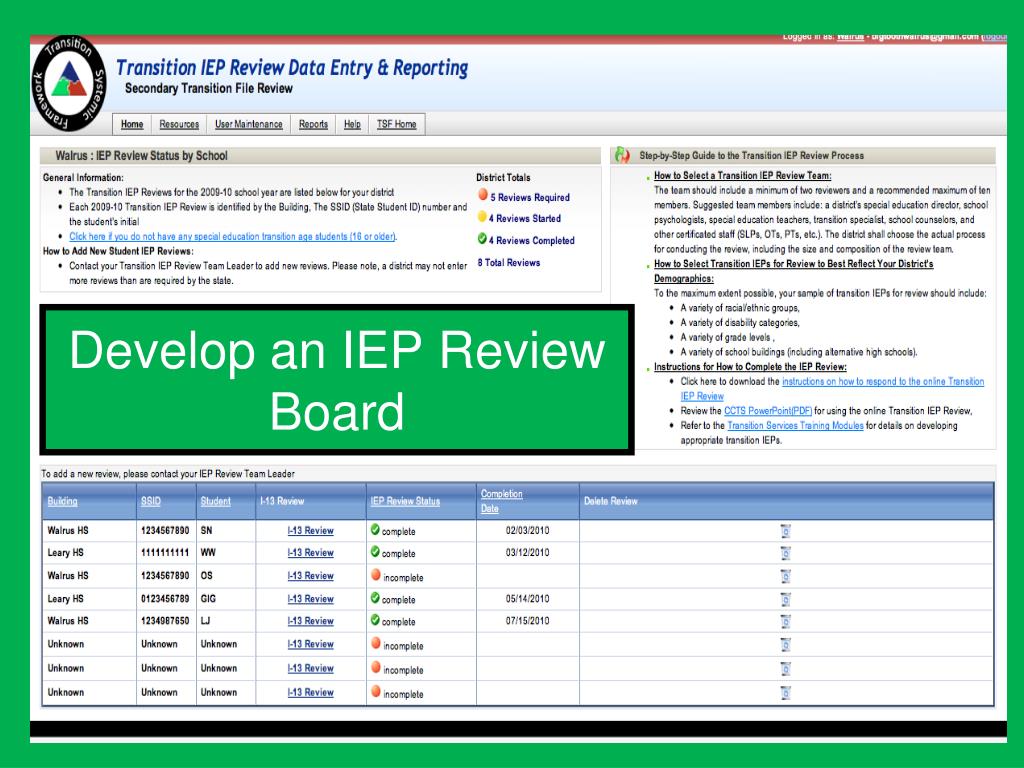Delete the review for student GIG

(786, 599)
